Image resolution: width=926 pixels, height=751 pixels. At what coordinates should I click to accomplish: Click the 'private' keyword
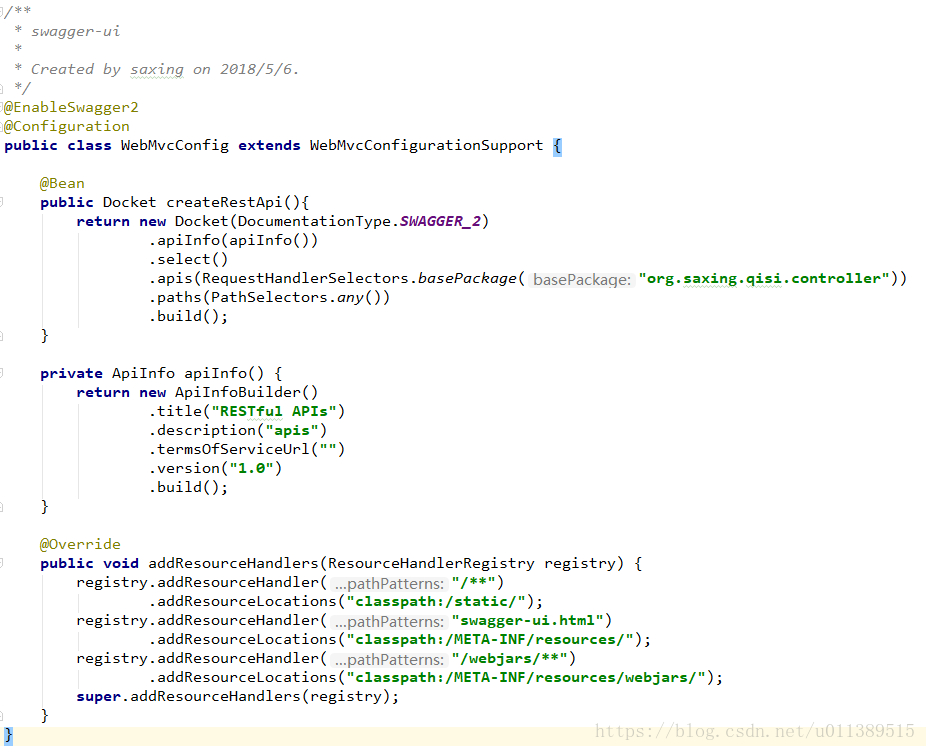[71, 373]
